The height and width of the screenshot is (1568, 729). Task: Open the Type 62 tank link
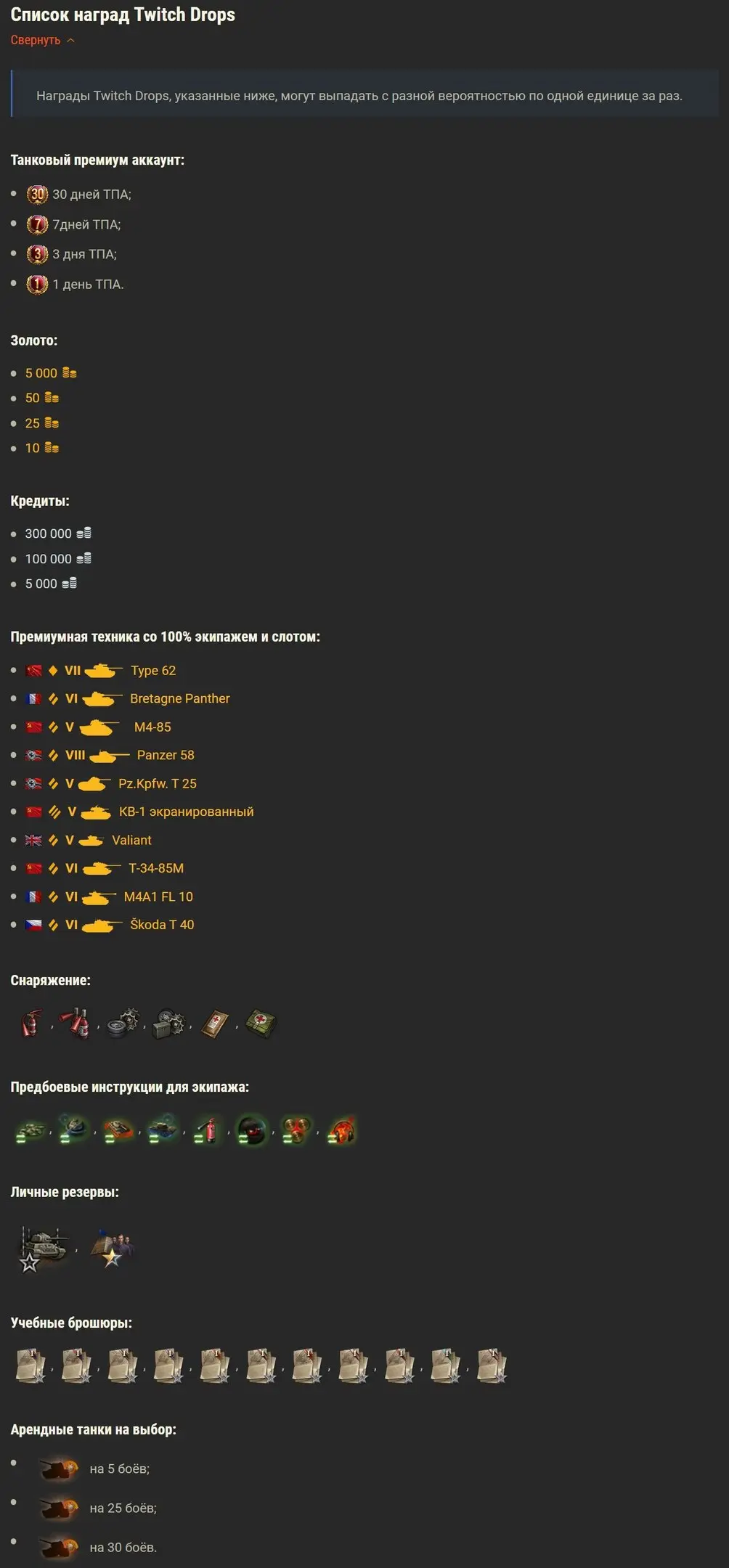[x=153, y=670]
